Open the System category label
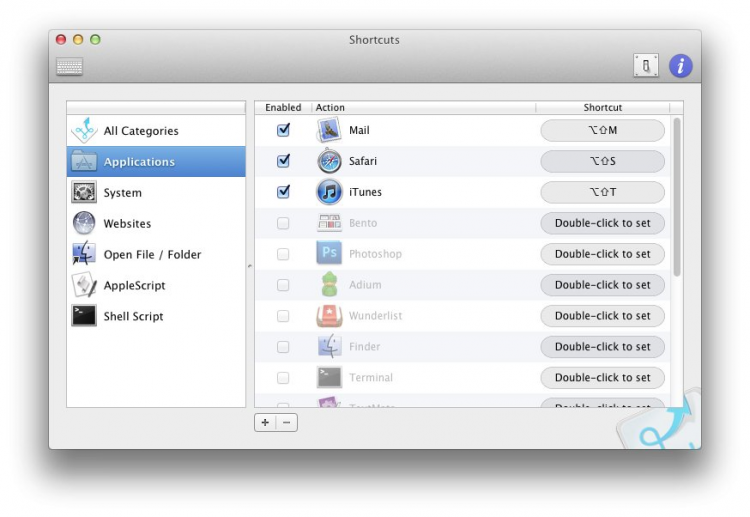 pos(122,193)
